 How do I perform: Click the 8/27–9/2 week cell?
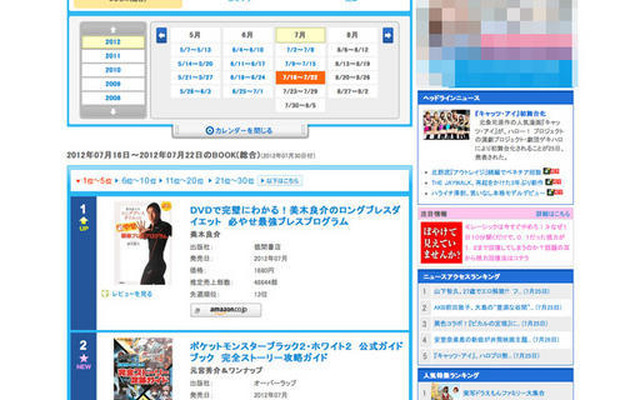[353, 91]
